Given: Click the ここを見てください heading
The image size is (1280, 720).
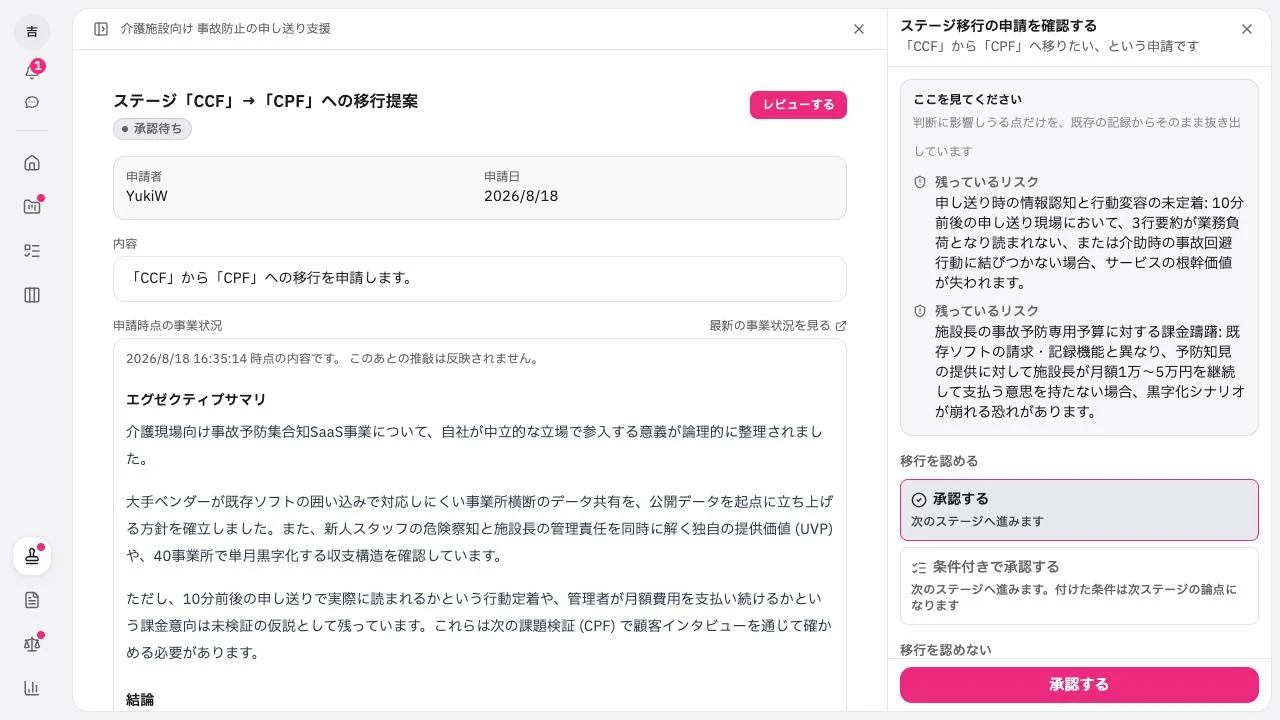Looking at the screenshot, I should pos(967,100).
